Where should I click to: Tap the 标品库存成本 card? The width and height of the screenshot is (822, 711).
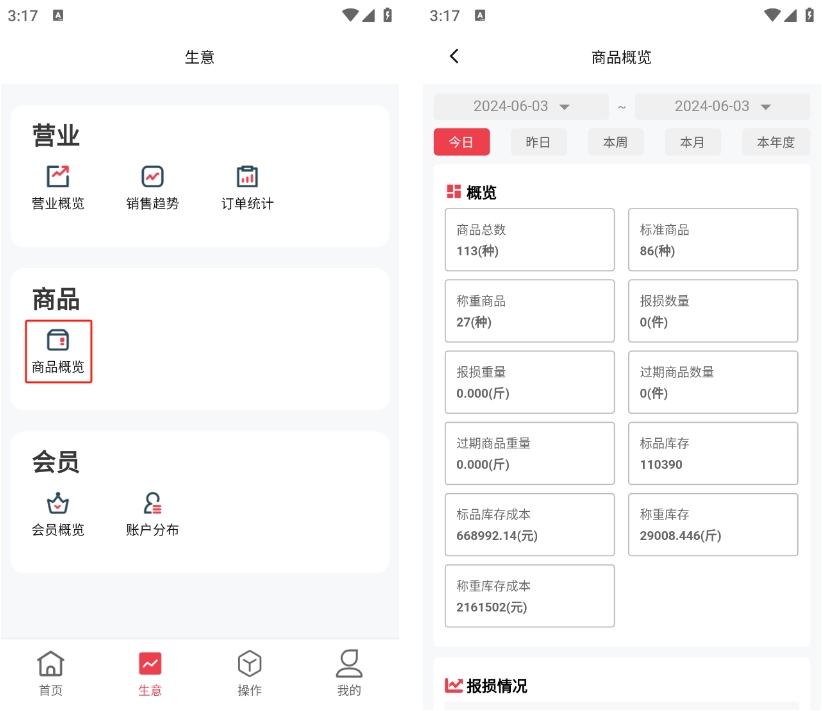point(529,525)
